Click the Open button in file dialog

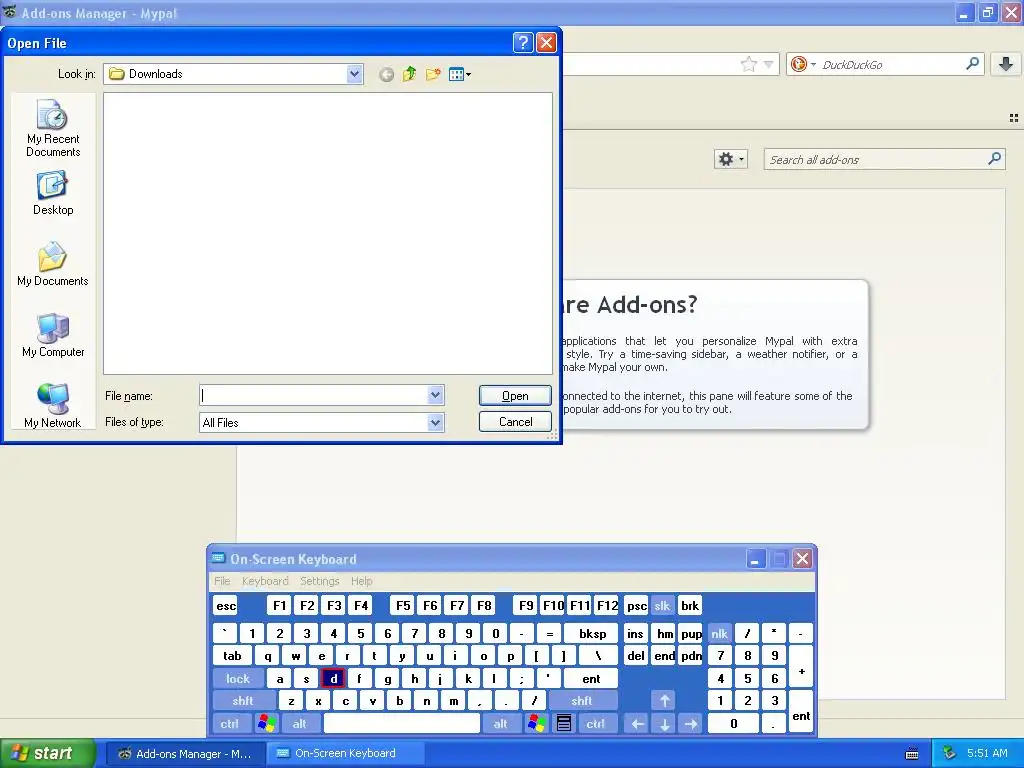point(515,396)
